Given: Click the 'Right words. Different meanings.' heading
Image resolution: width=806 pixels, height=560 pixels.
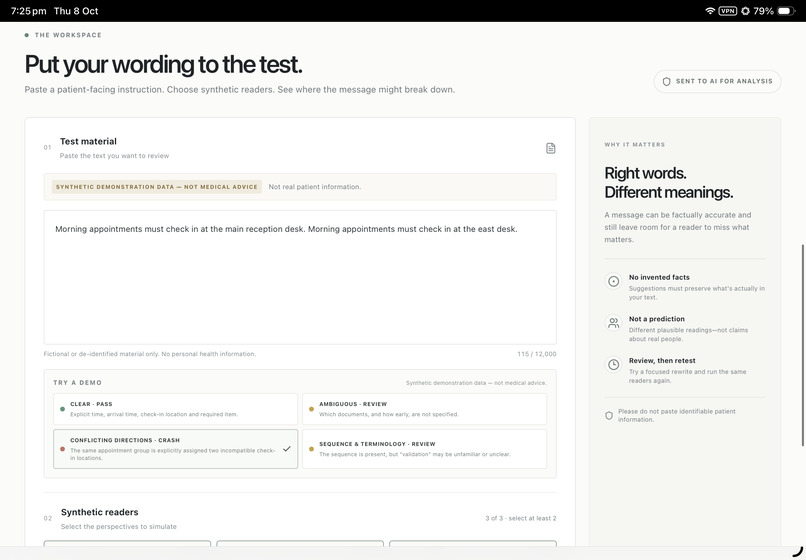Looking at the screenshot, I should pyautogui.click(x=669, y=183).
